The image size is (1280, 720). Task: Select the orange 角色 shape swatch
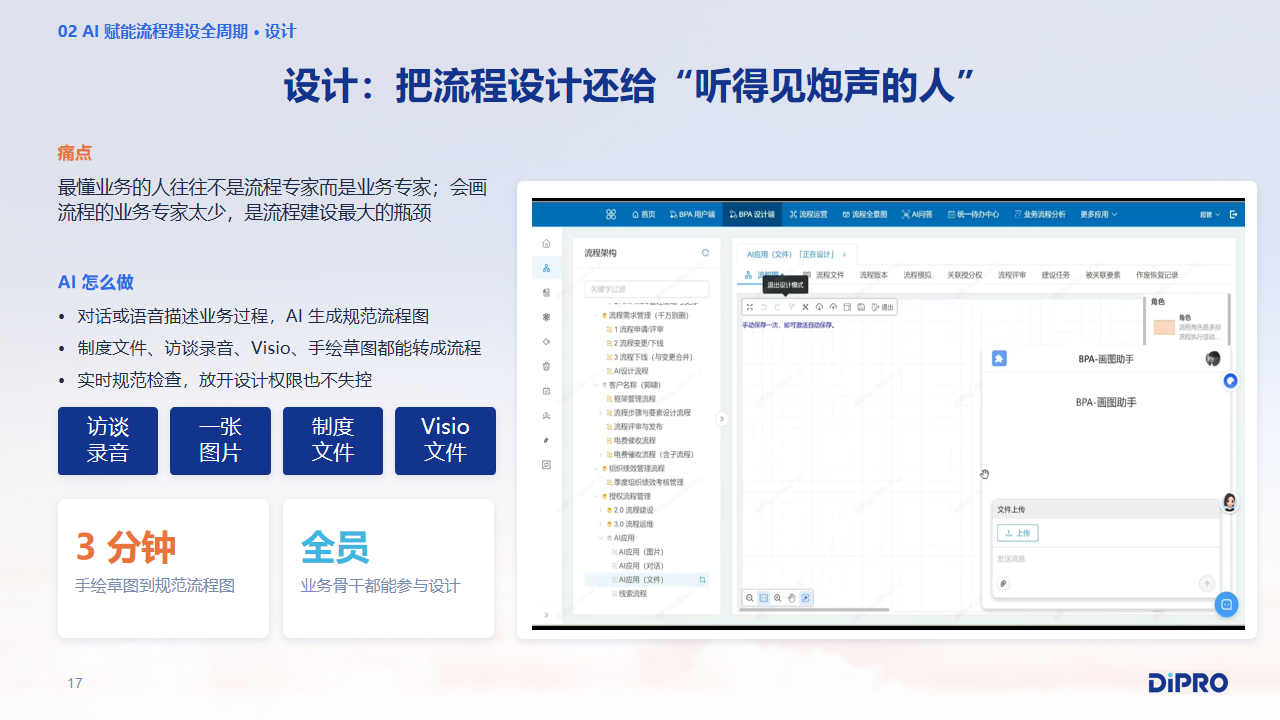click(1163, 327)
